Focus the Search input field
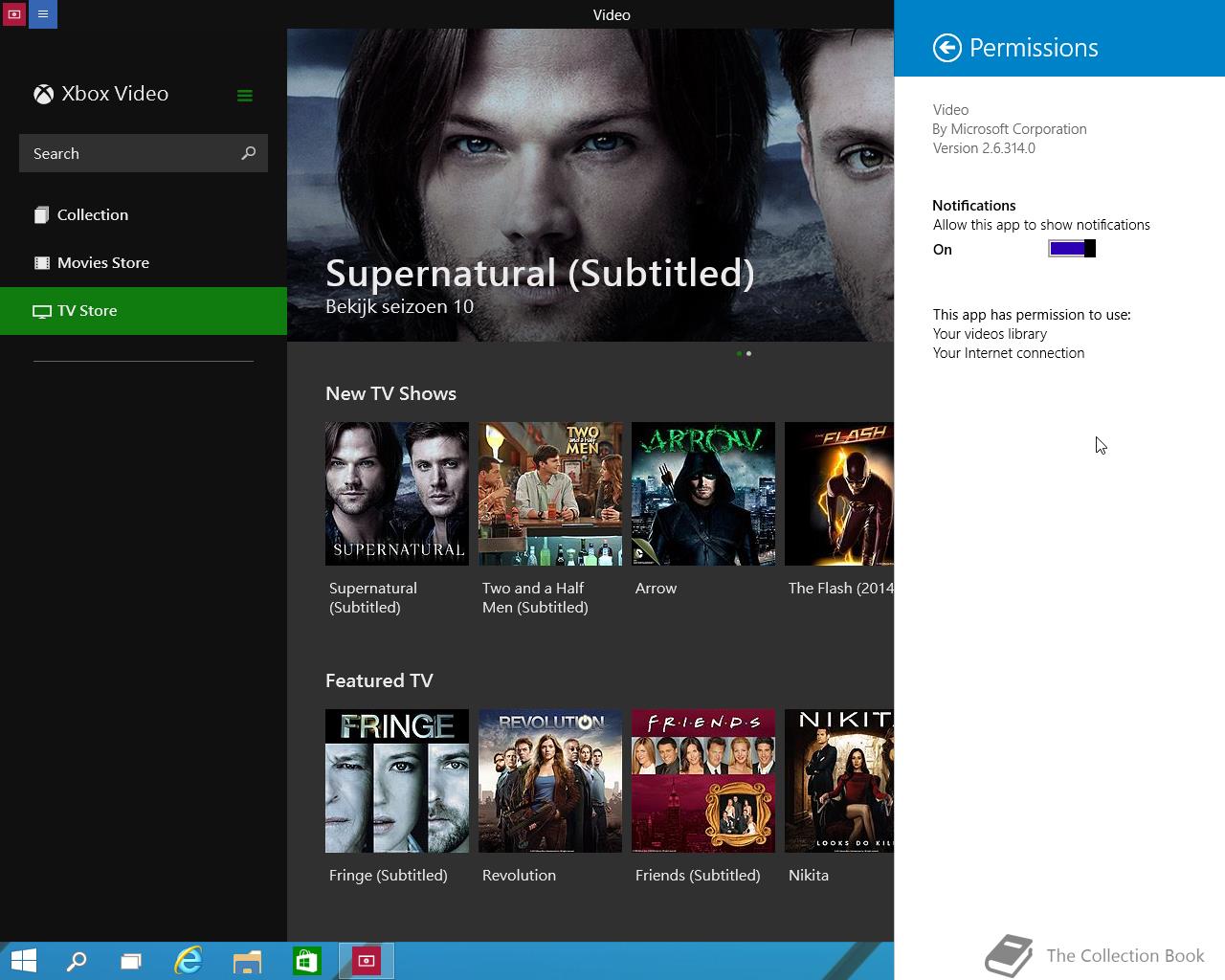1225x980 pixels. click(x=144, y=153)
